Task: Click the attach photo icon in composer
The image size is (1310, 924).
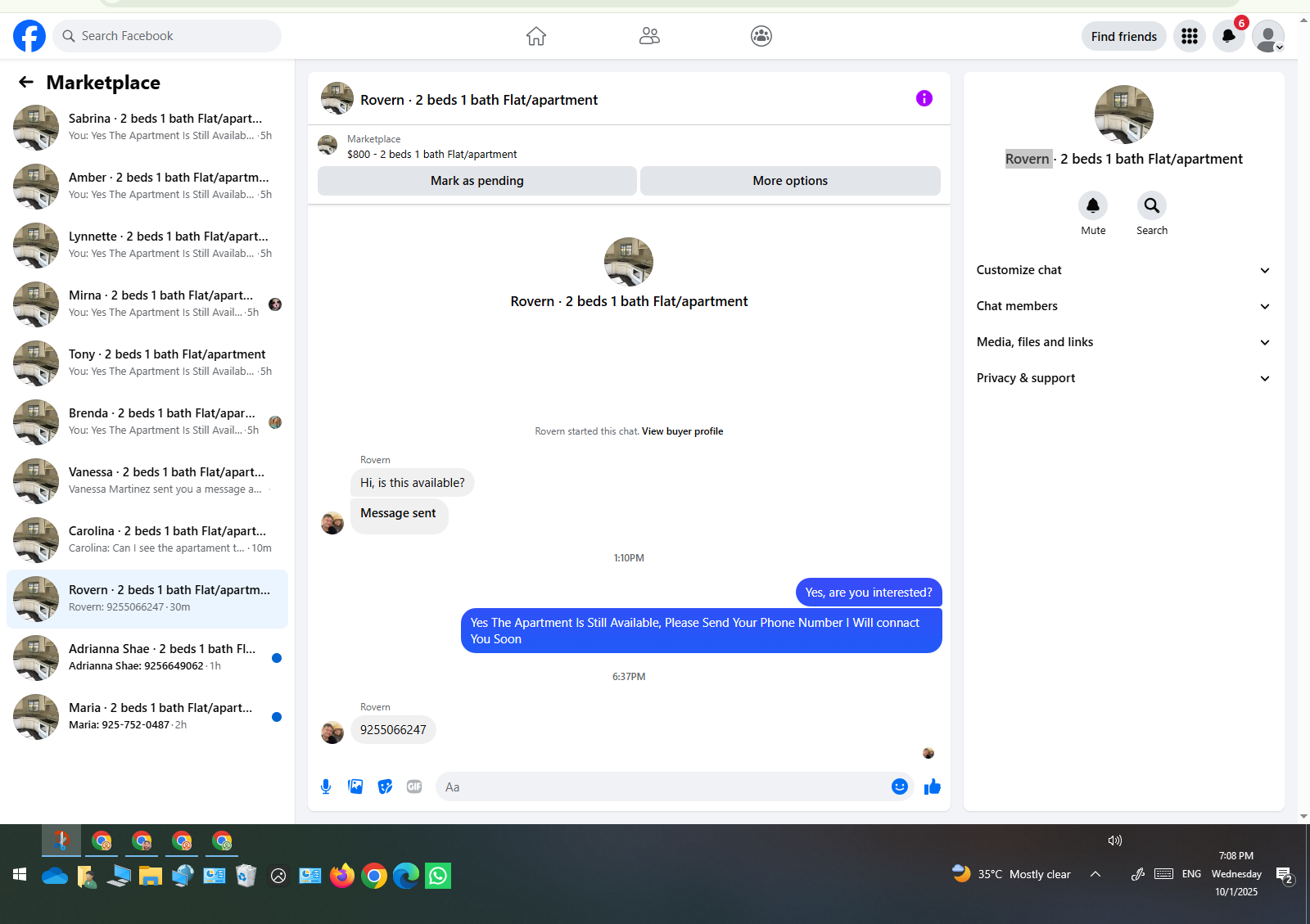Action: pos(355,787)
